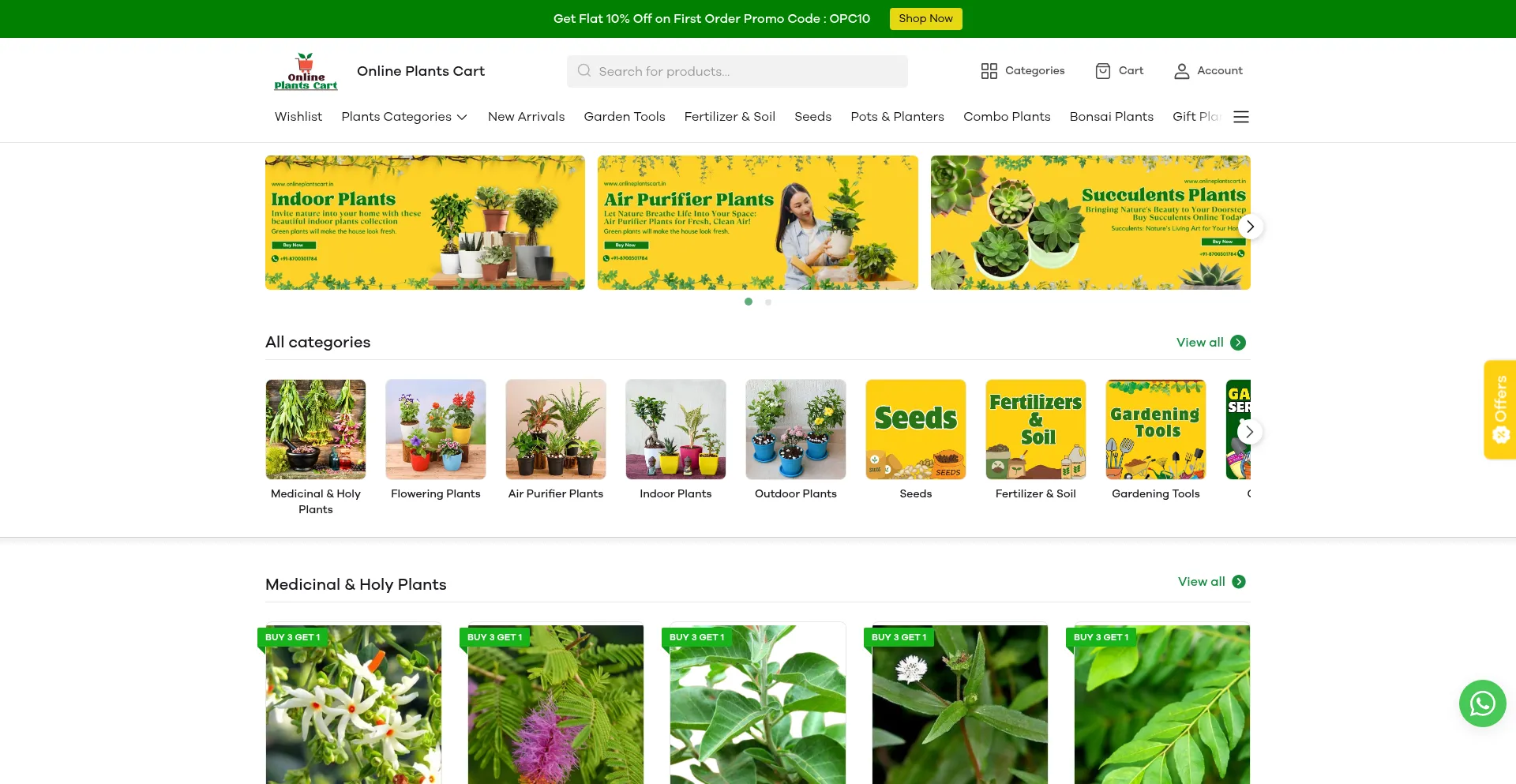Click Categories header label
The width and height of the screenshot is (1516, 784).
(1034, 71)
